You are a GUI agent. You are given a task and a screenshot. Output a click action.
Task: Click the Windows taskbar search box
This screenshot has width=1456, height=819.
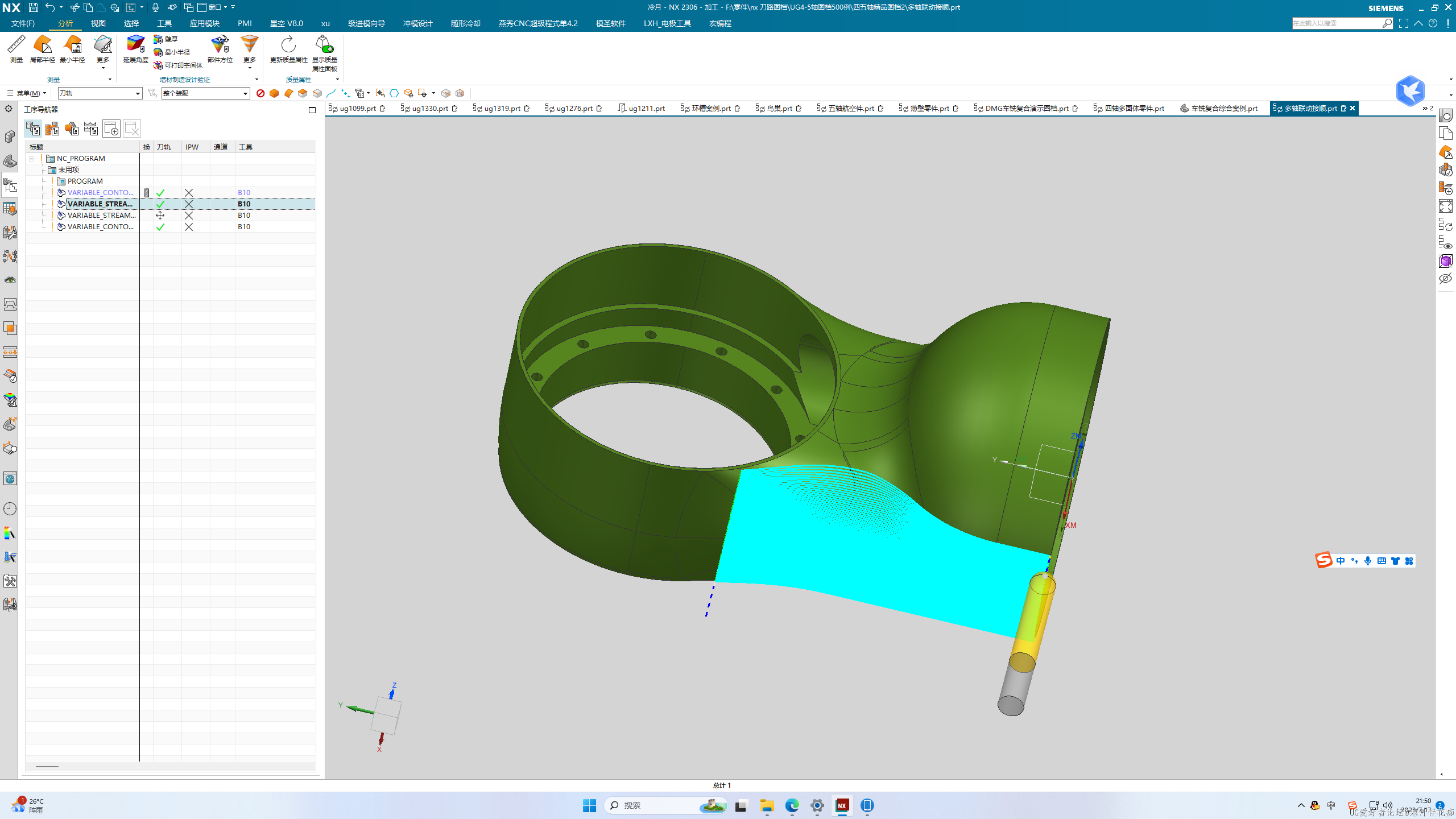(665, 805)
